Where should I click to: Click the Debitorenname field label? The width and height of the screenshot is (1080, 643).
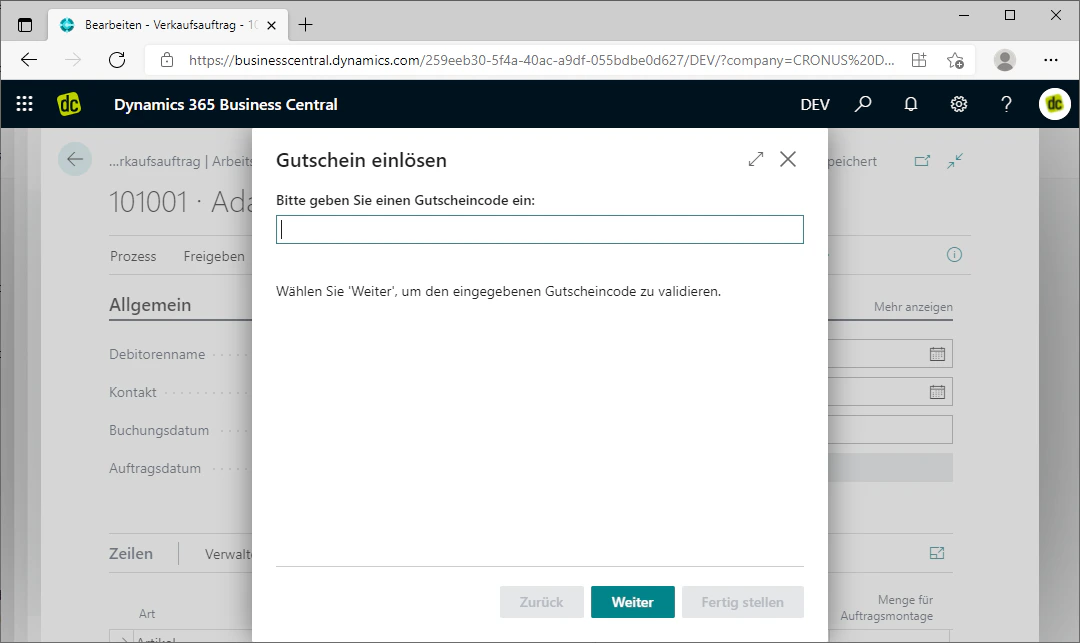[157, 355]
